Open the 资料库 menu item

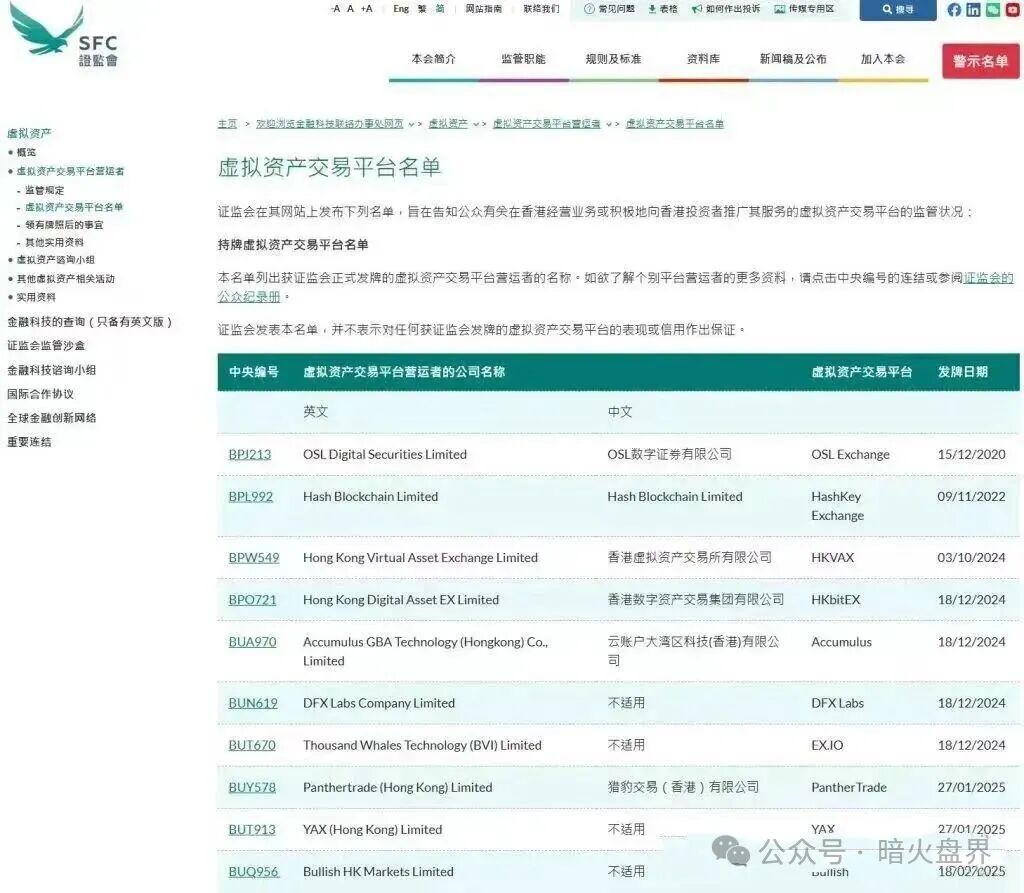[703, 58]
